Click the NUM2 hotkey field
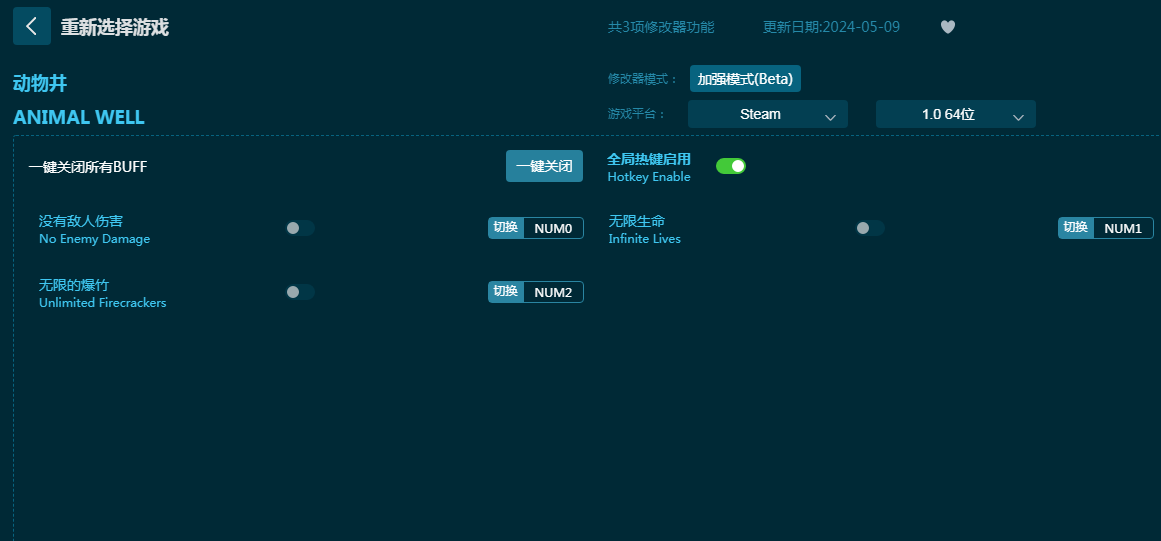This screenshot has height=541, width=1161. [x=553, y=292]
